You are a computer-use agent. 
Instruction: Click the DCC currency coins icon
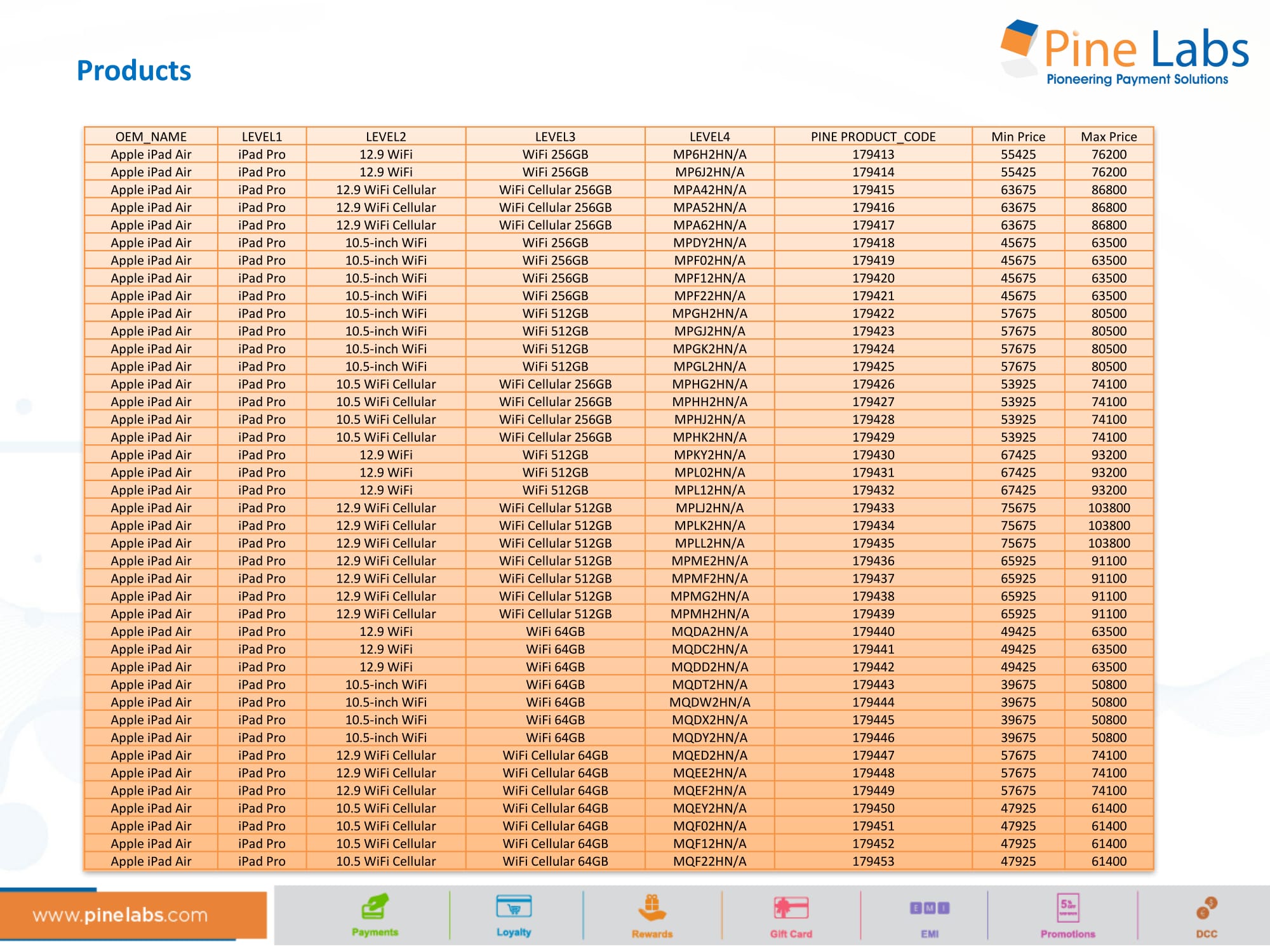pos(1206,908)
